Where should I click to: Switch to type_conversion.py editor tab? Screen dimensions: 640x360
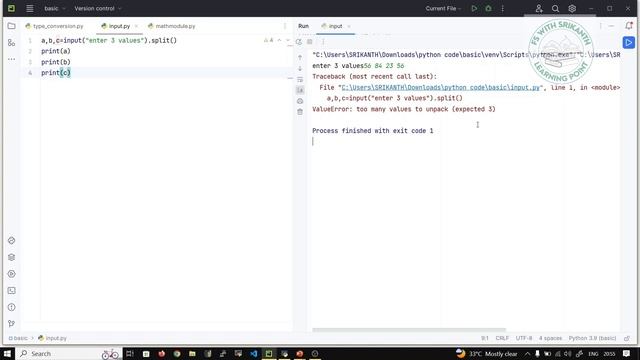(54, 26)
